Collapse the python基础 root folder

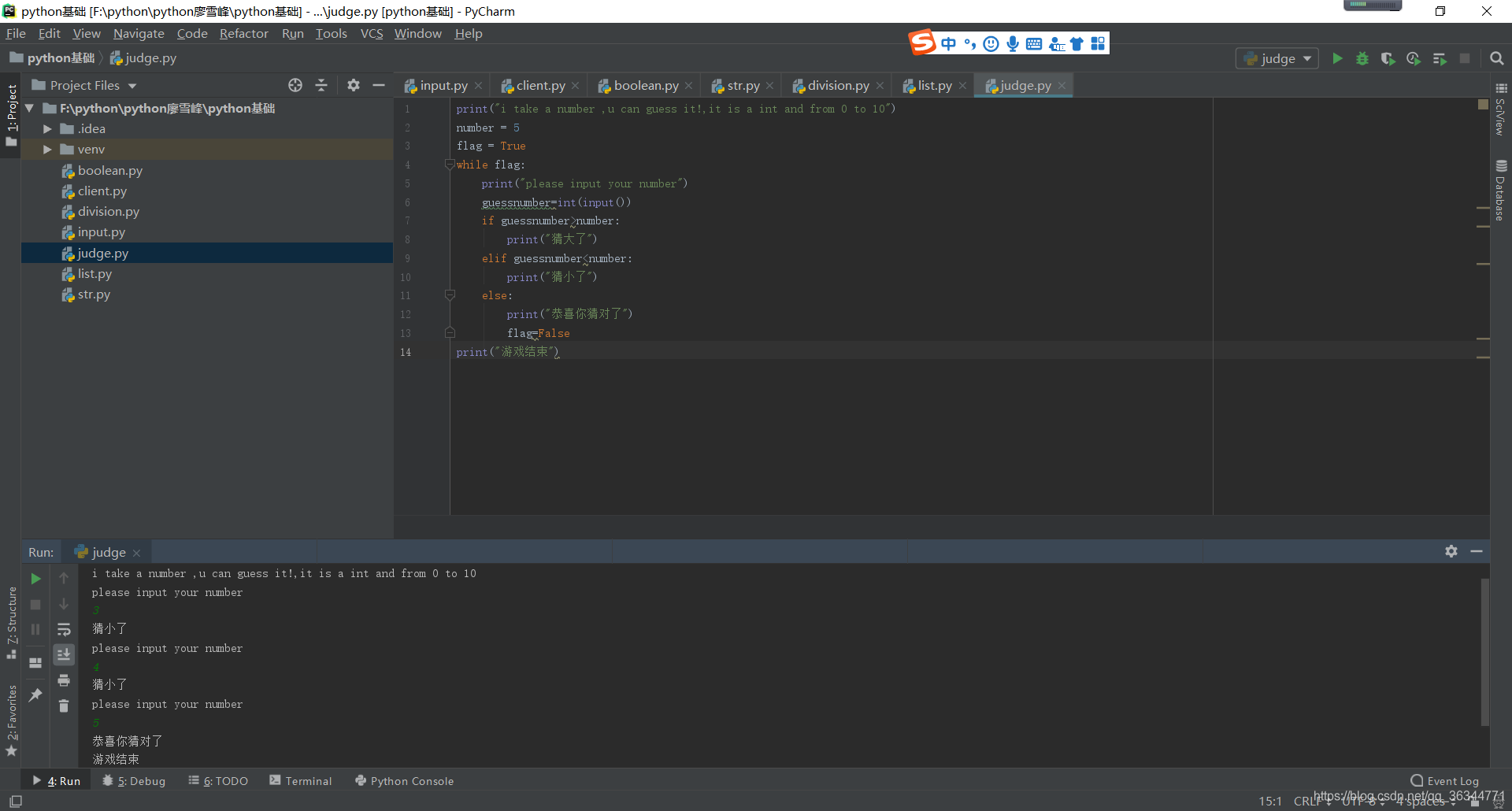29,108
